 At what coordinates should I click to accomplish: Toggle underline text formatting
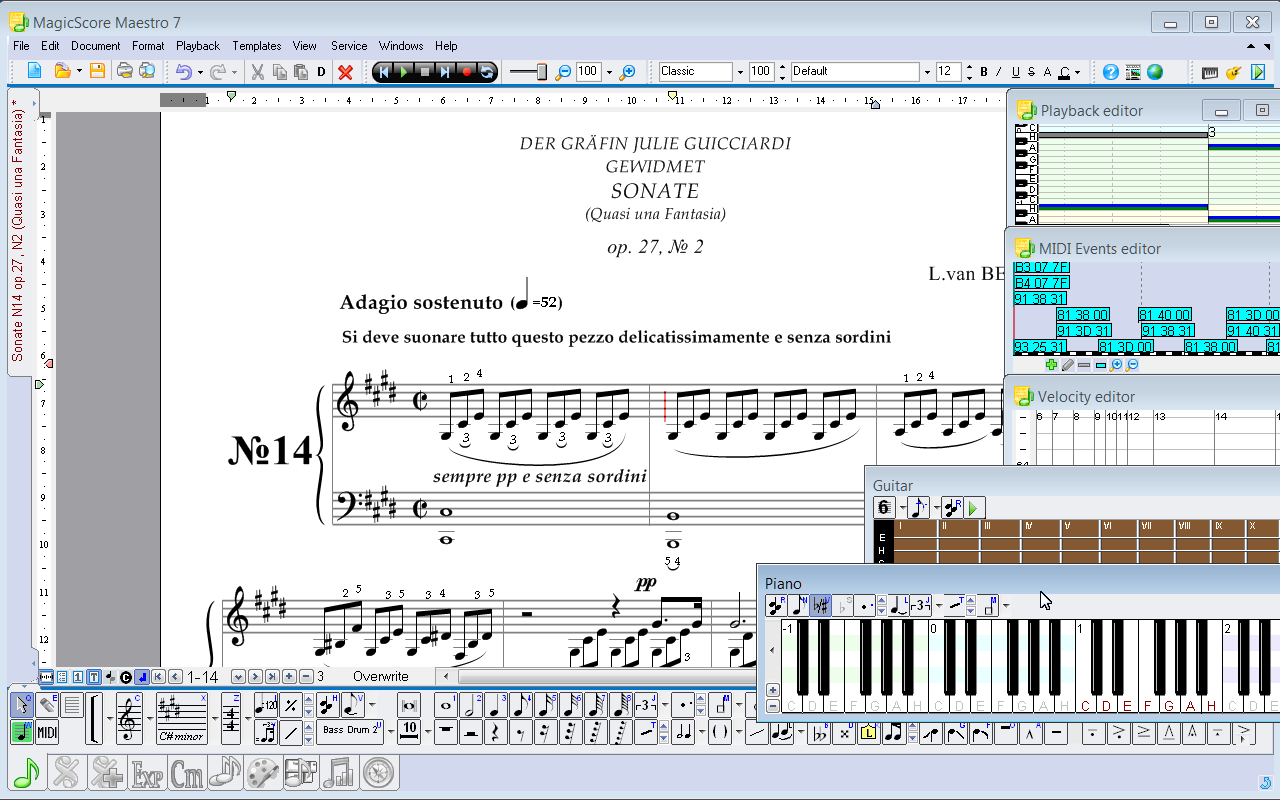click(x=1015, y=72)
